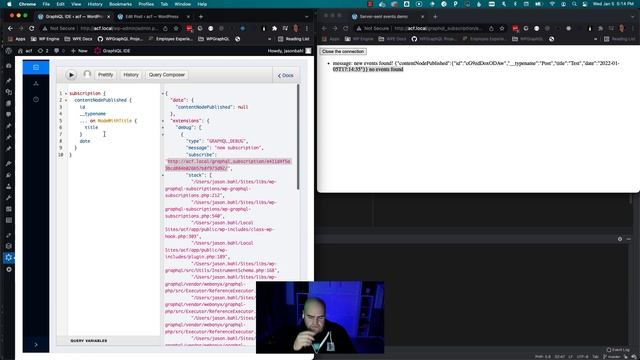Screen dimensions: 640x360
Task: Collapse the "stack" array in the response
Action: (163, 175)
